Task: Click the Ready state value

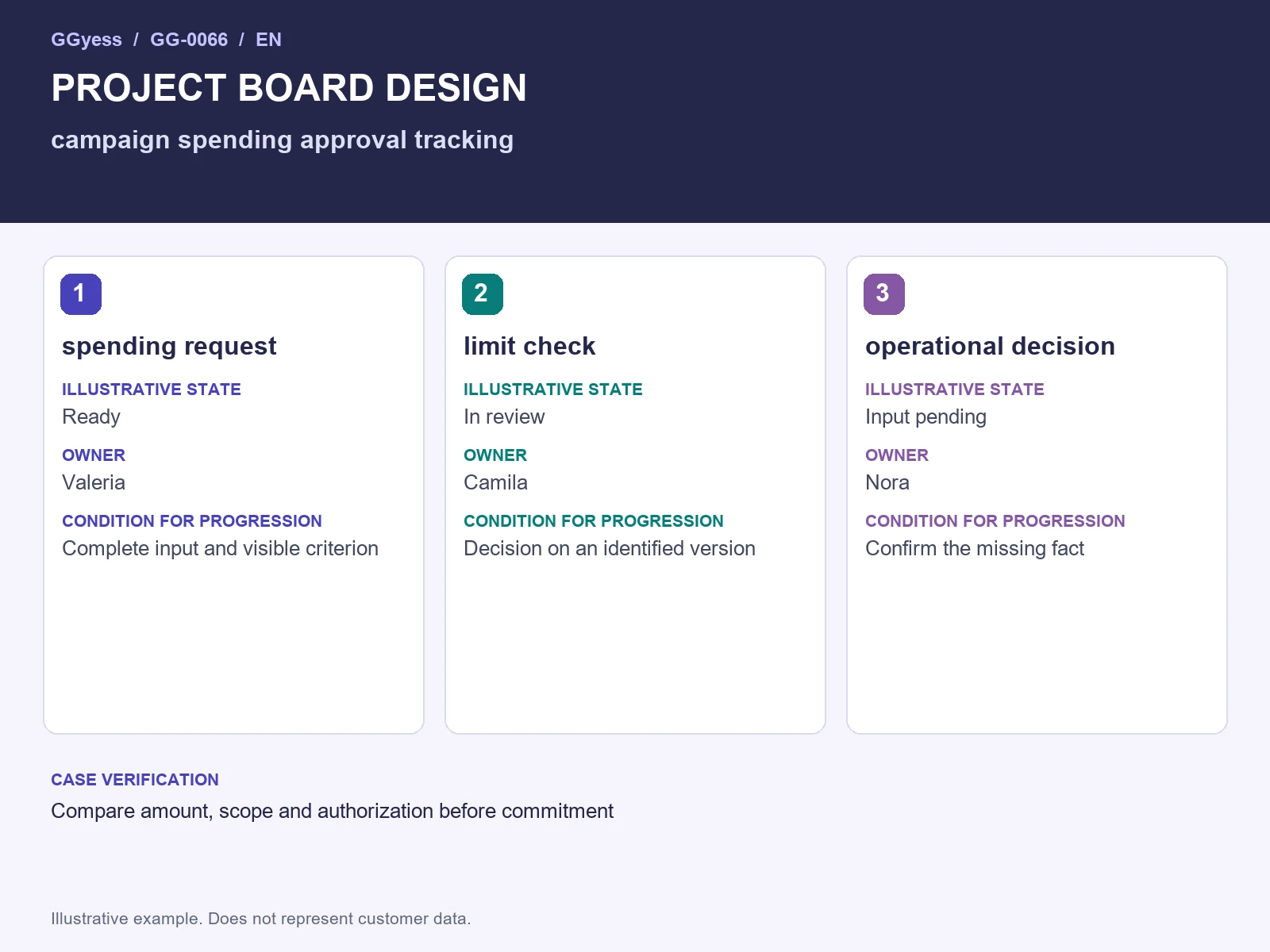Action: (x=91, y=417)
